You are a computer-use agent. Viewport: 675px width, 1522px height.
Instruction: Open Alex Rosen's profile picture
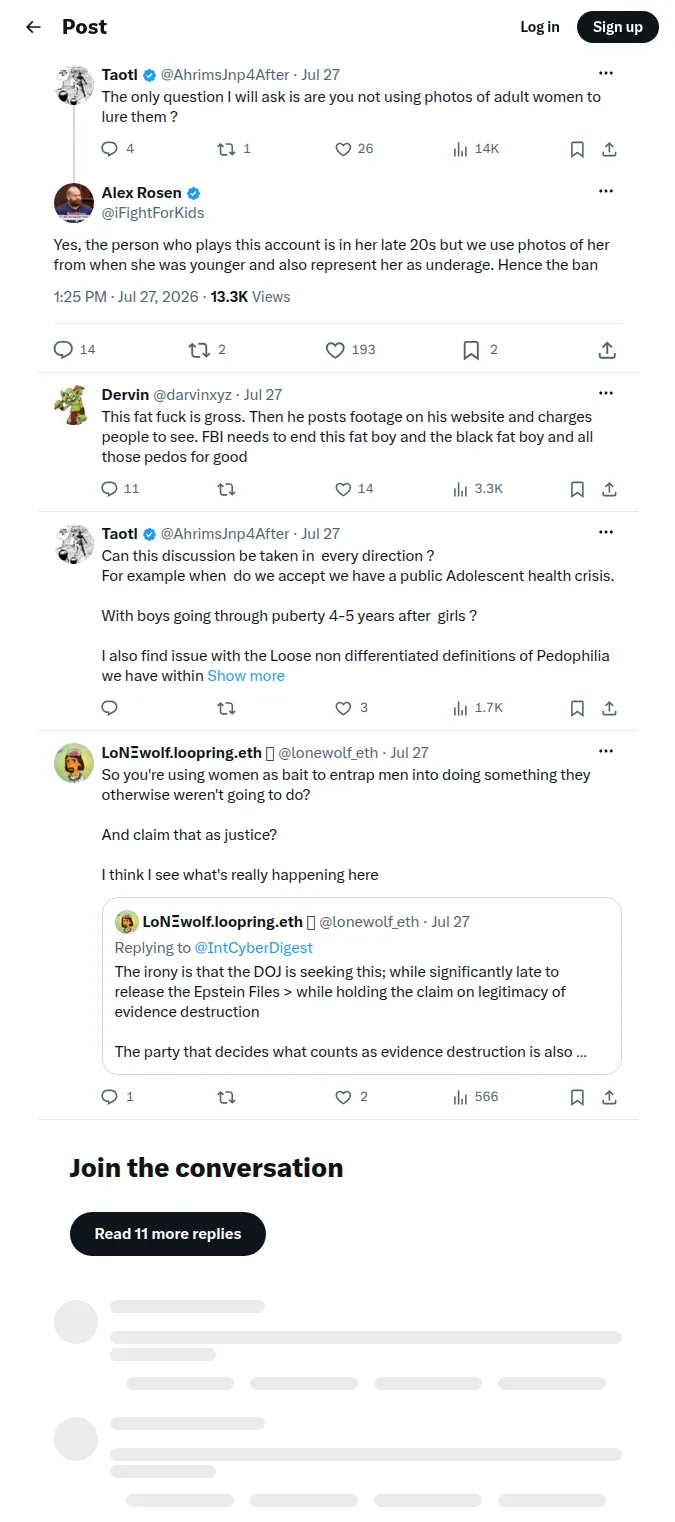(x=74, y=203)
